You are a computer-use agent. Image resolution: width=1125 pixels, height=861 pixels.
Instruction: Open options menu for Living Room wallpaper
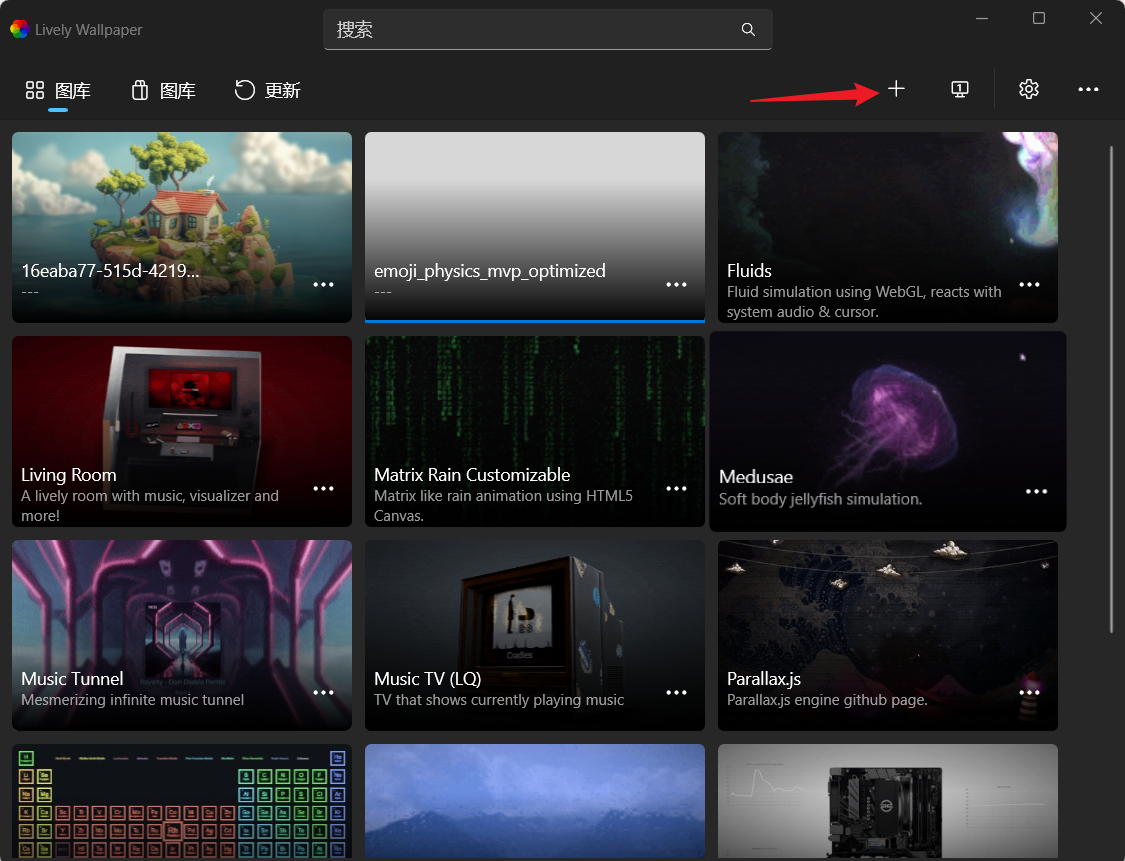pos(324,489)
